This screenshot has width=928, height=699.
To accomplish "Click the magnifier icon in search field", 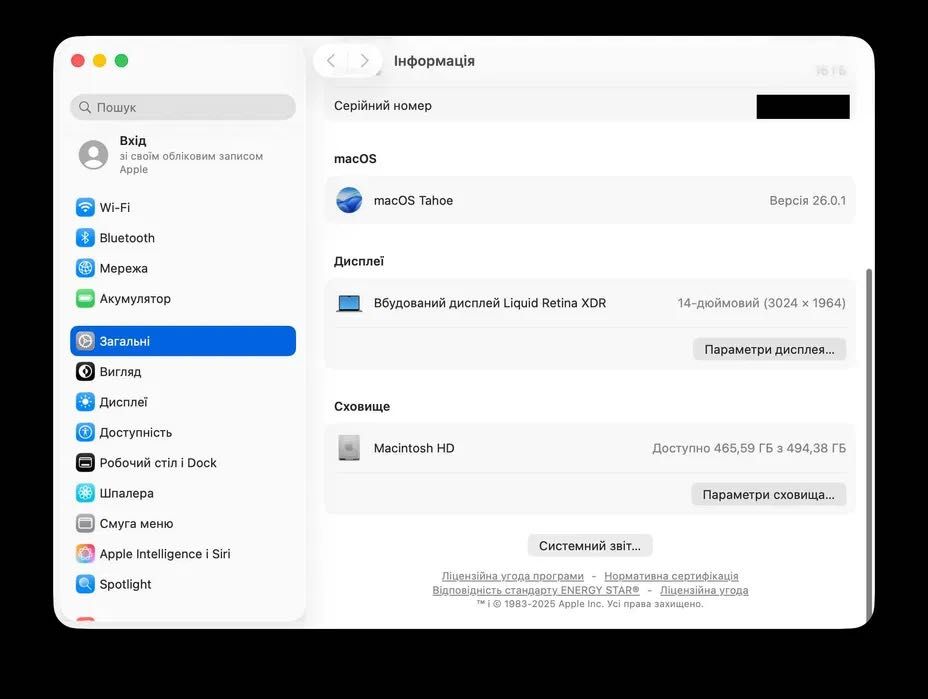I will click(85, 107).
